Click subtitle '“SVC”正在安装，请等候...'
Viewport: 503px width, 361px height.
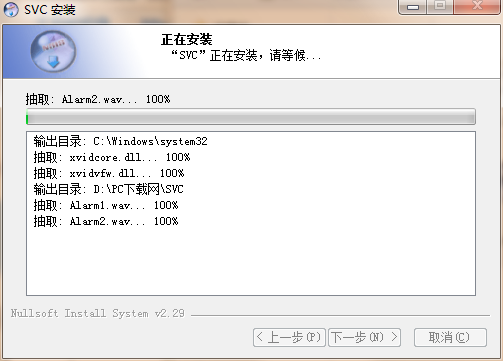point(246,55)
